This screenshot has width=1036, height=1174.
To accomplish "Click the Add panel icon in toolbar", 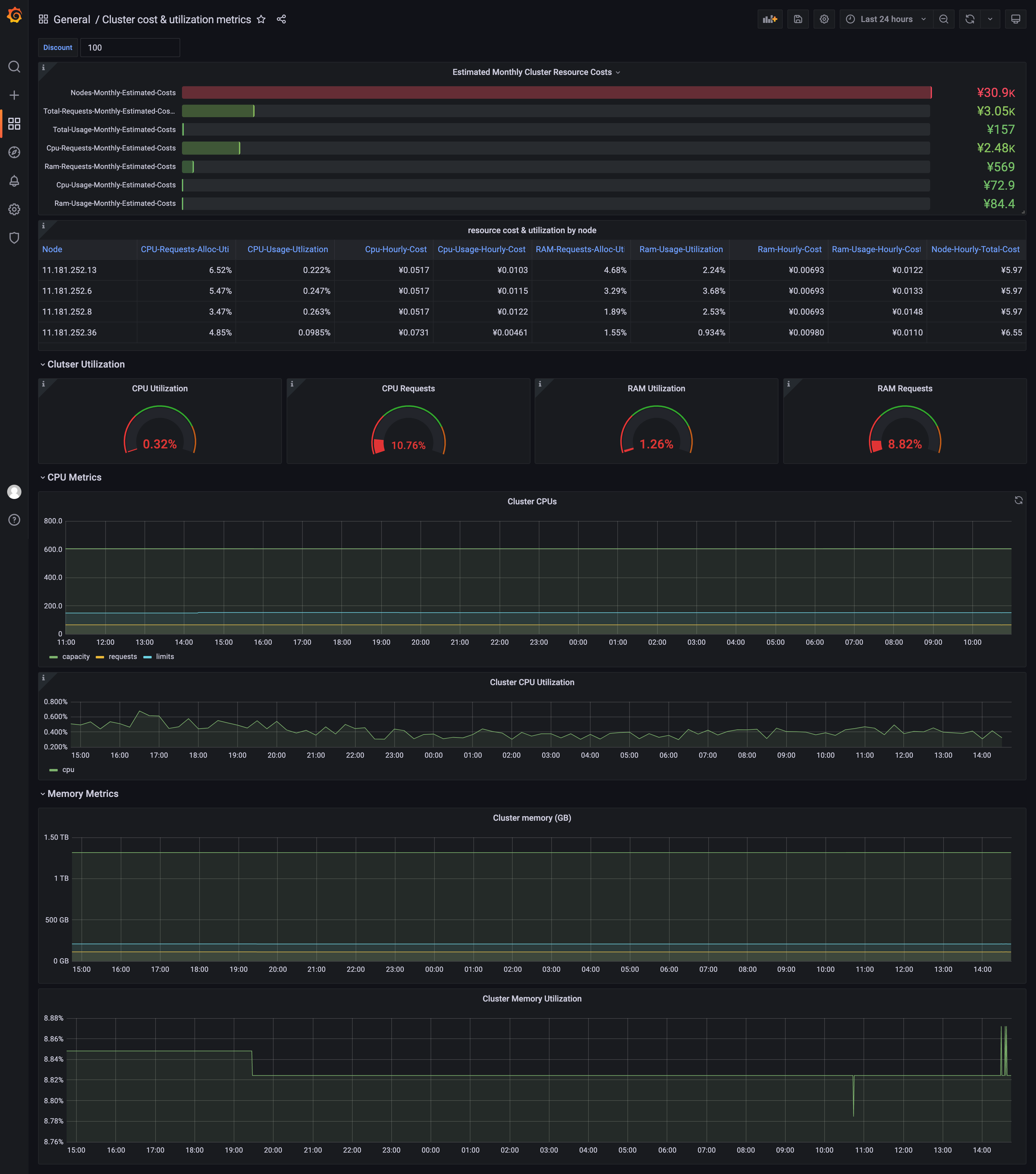I will [x=770, y=19].
